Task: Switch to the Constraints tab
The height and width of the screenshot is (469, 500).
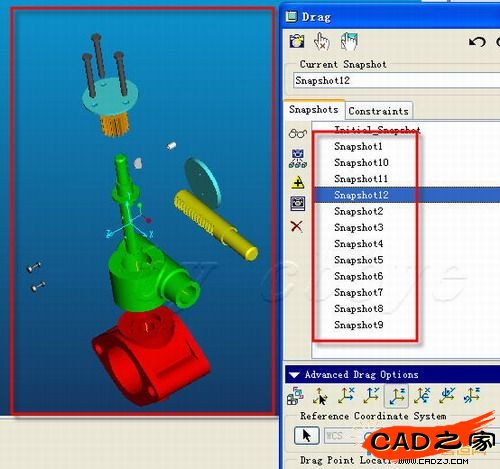Action: click(378, 111)
